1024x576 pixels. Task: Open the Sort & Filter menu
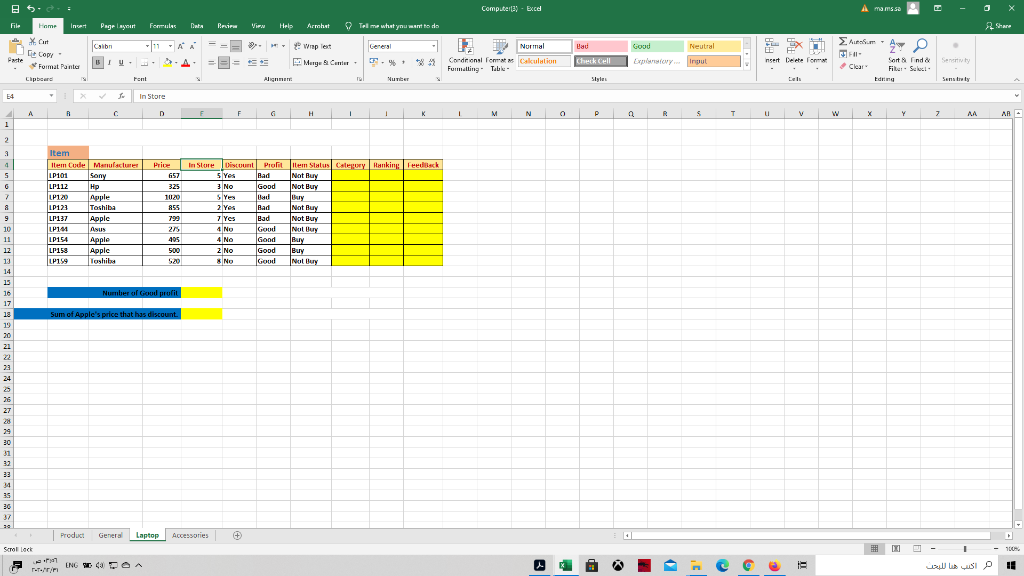click(x=897, y=57)
